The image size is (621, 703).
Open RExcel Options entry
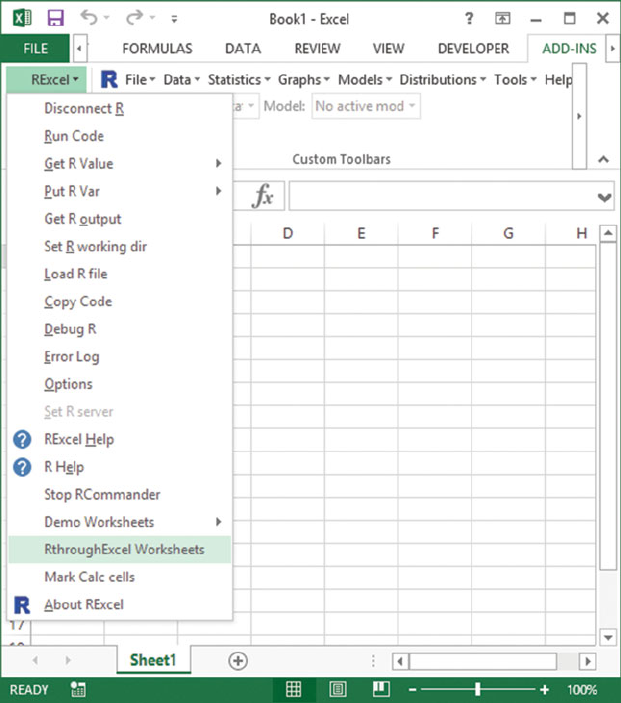120,384
